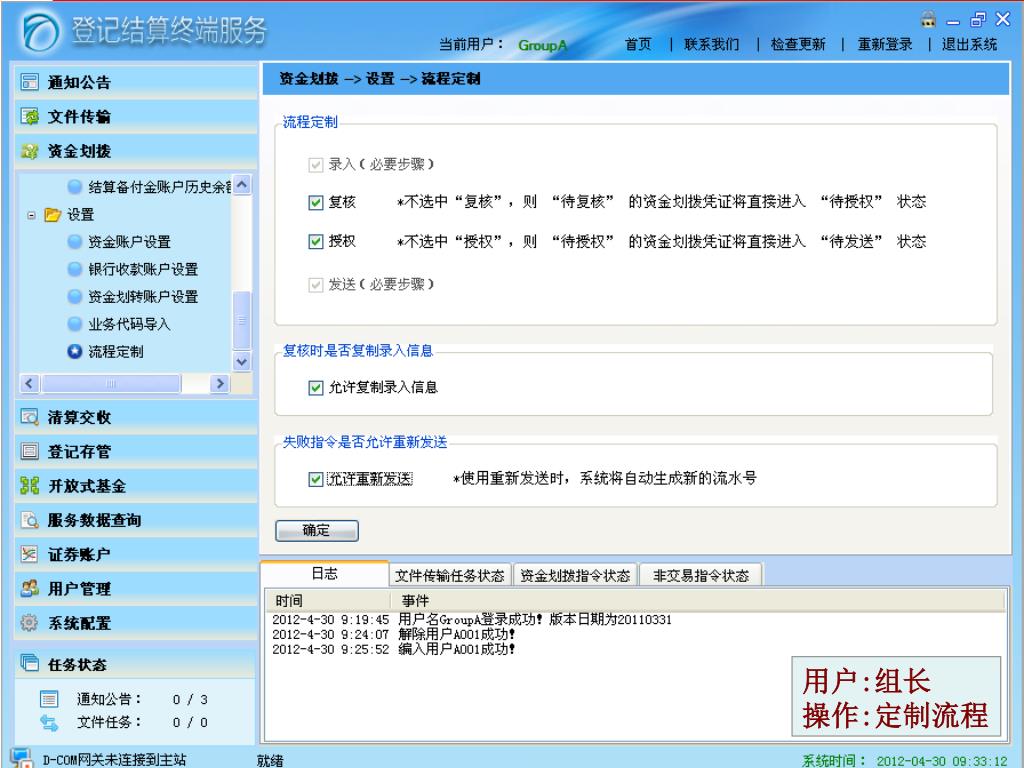
Task: Click bullet icon beside 银行收款账户设置
Action: coord(75,269)
